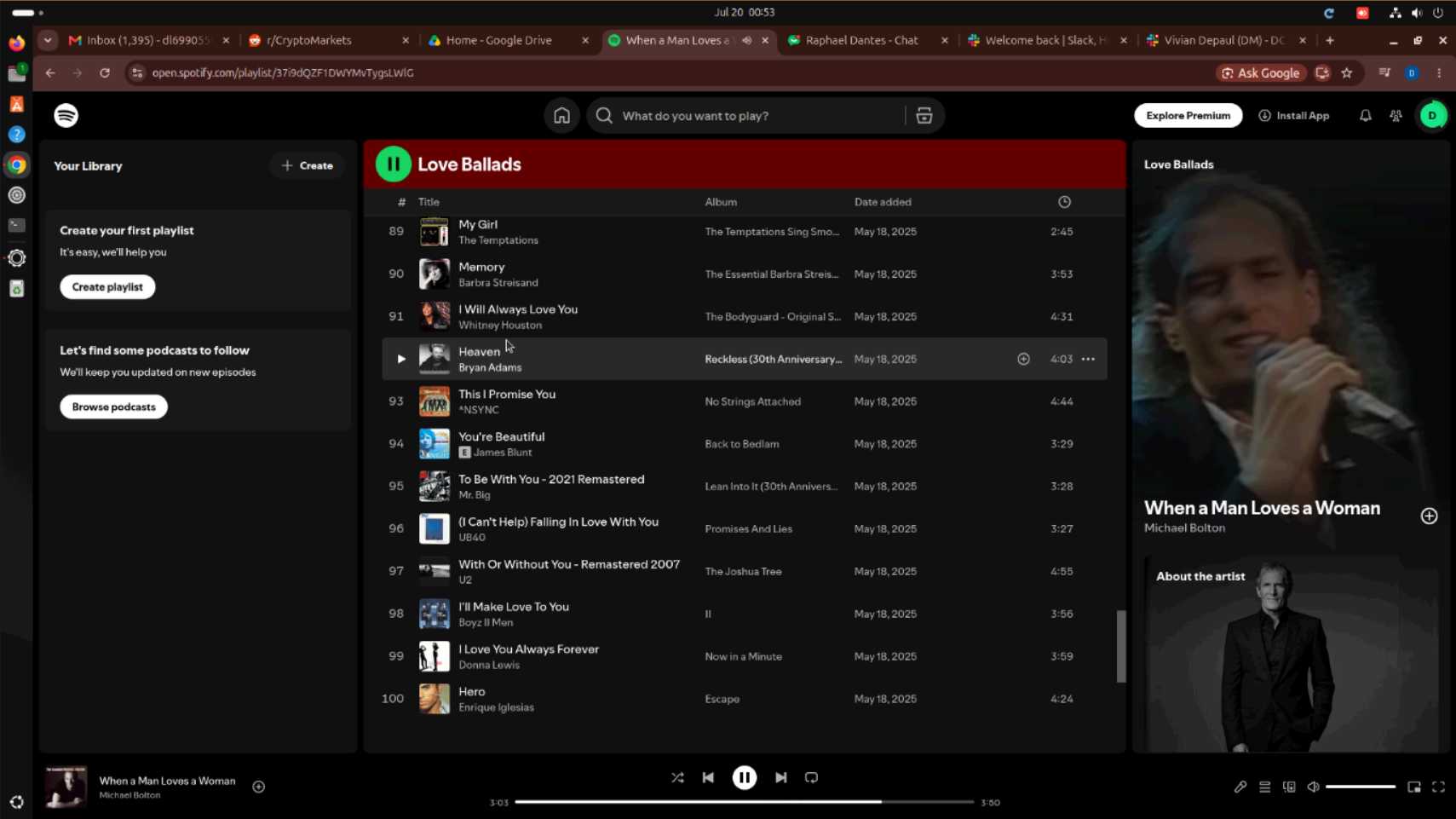Pause playback from the bottom player bar
Viewport: 1456px width, 819px height.
[x=744, y=777]
